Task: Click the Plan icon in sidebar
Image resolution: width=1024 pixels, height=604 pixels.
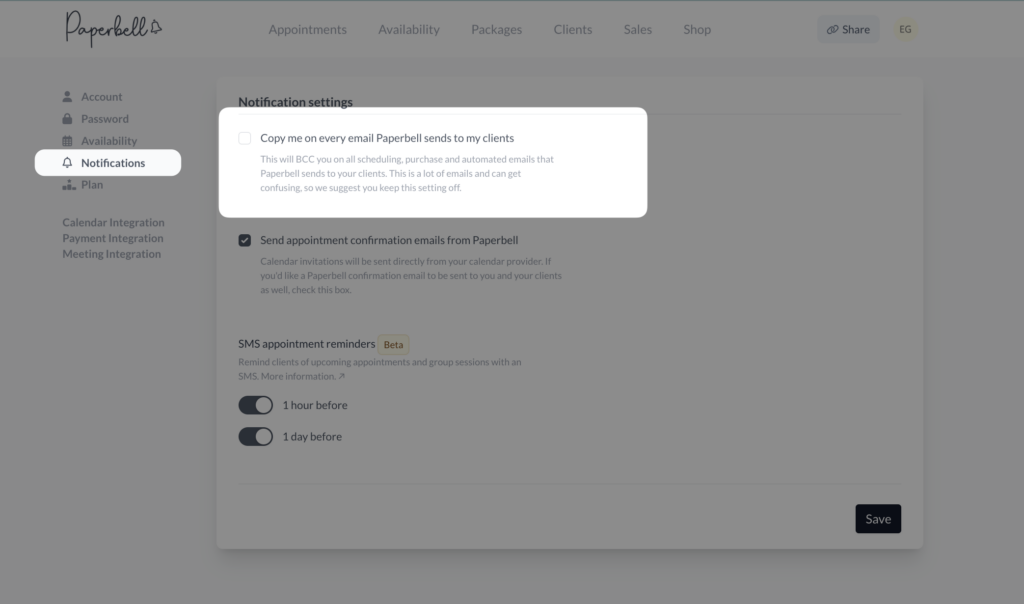Action: pyautogui.click(x=68, y=185)
